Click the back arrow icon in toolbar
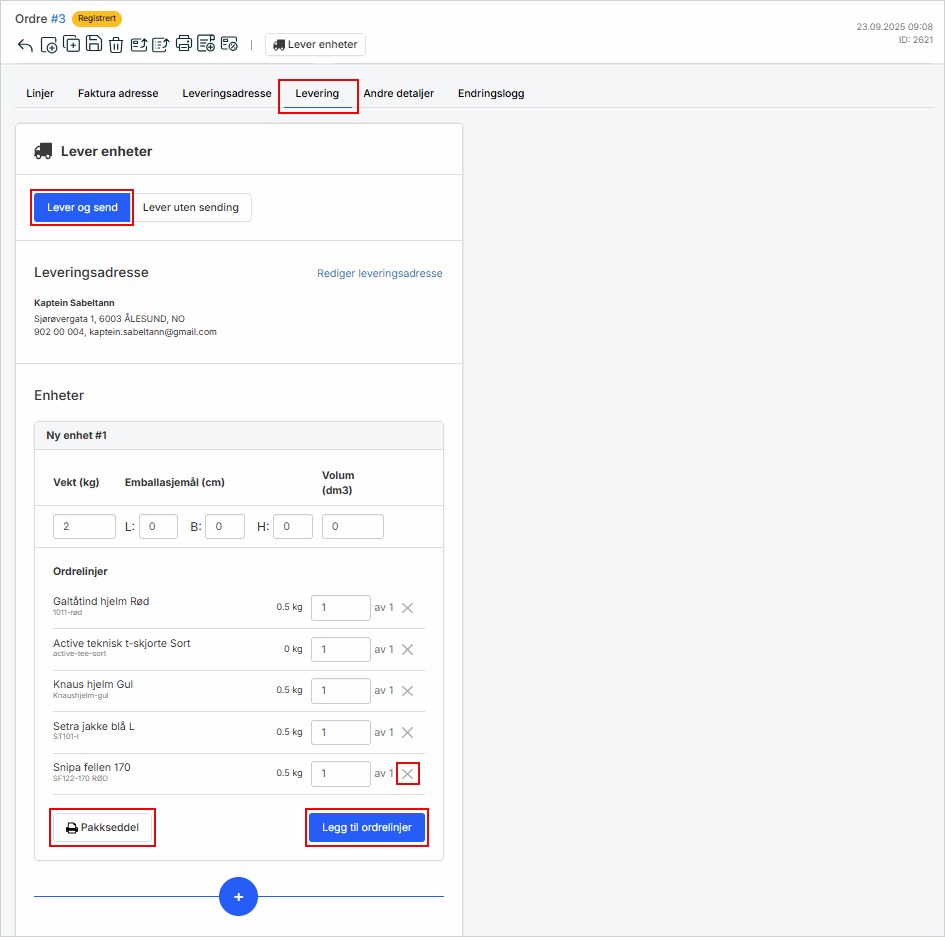The image size is (945, 937). [25, 45]
